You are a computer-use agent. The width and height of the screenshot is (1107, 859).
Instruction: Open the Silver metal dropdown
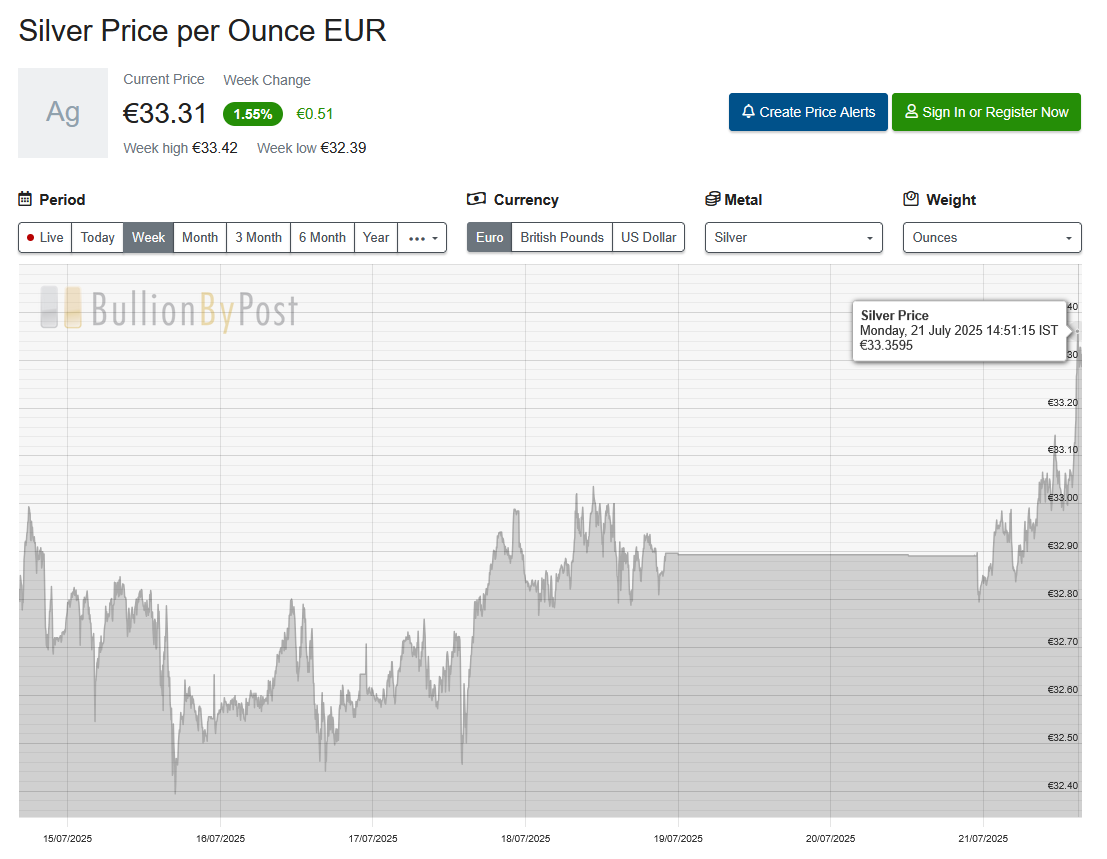coord(794,237)
